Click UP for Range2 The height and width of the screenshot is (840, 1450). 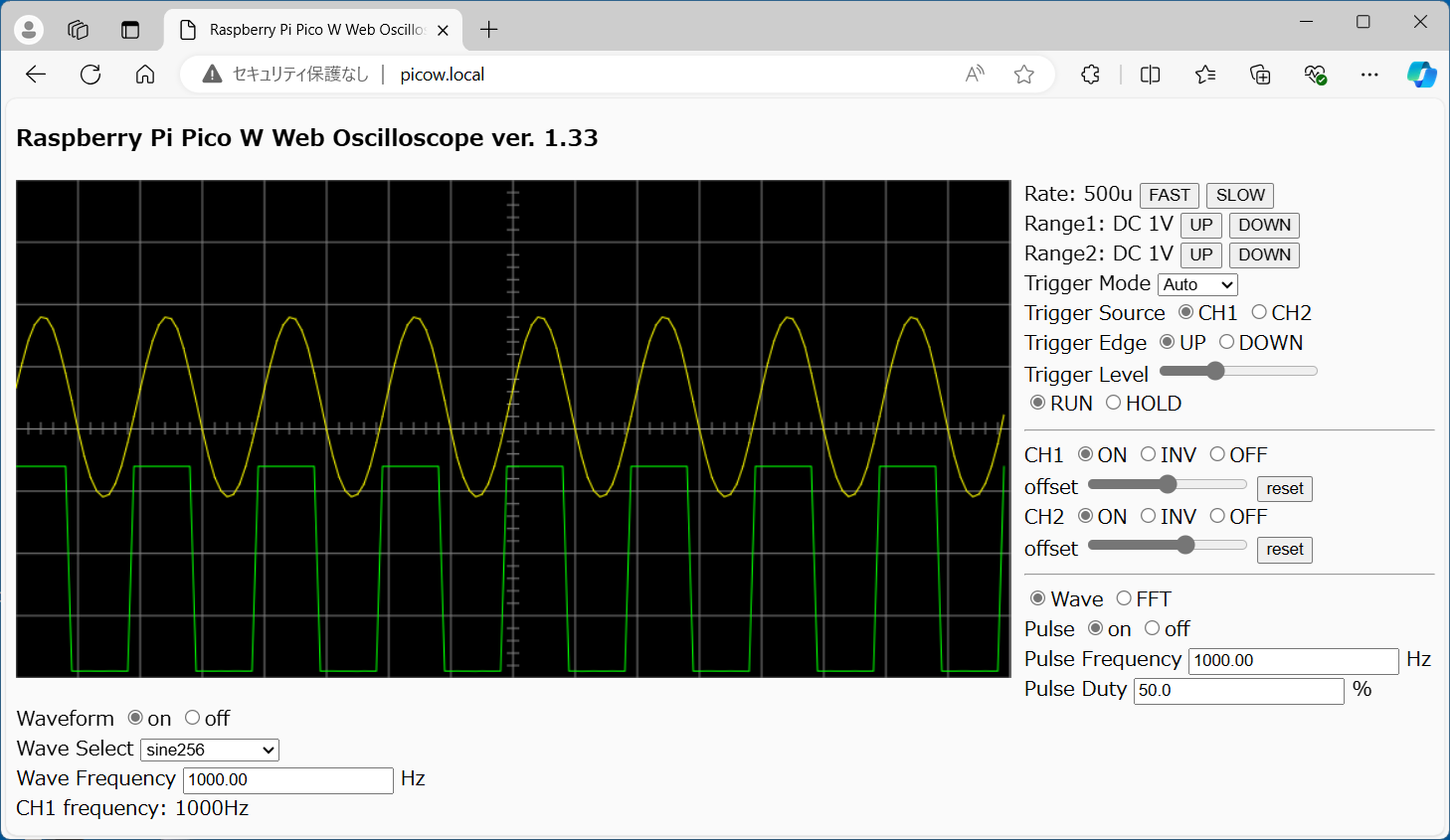point(1201,255)
